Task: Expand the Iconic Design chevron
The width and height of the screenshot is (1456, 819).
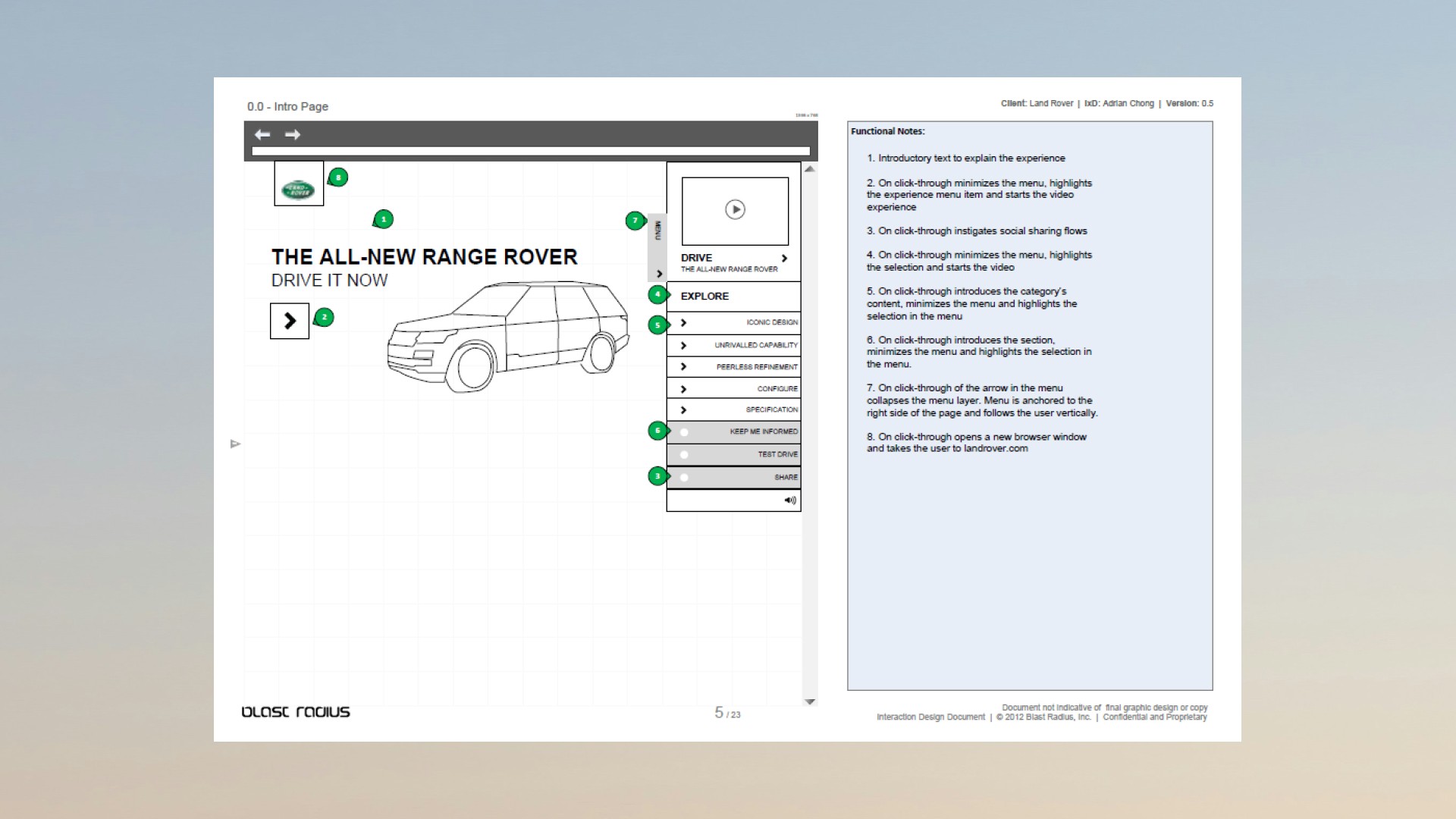Action: click(683, 323)
